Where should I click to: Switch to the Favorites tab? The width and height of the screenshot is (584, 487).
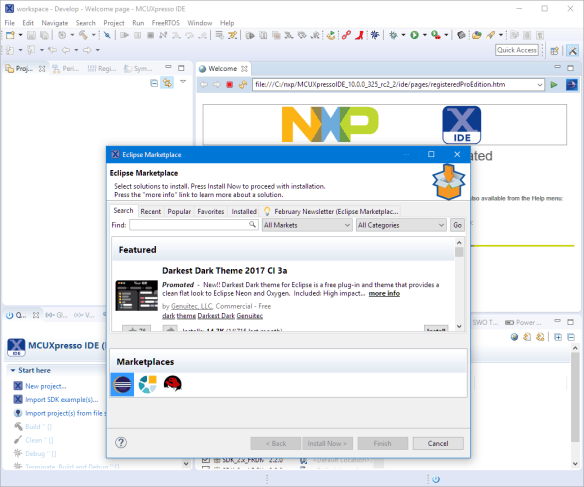point(211,211)
